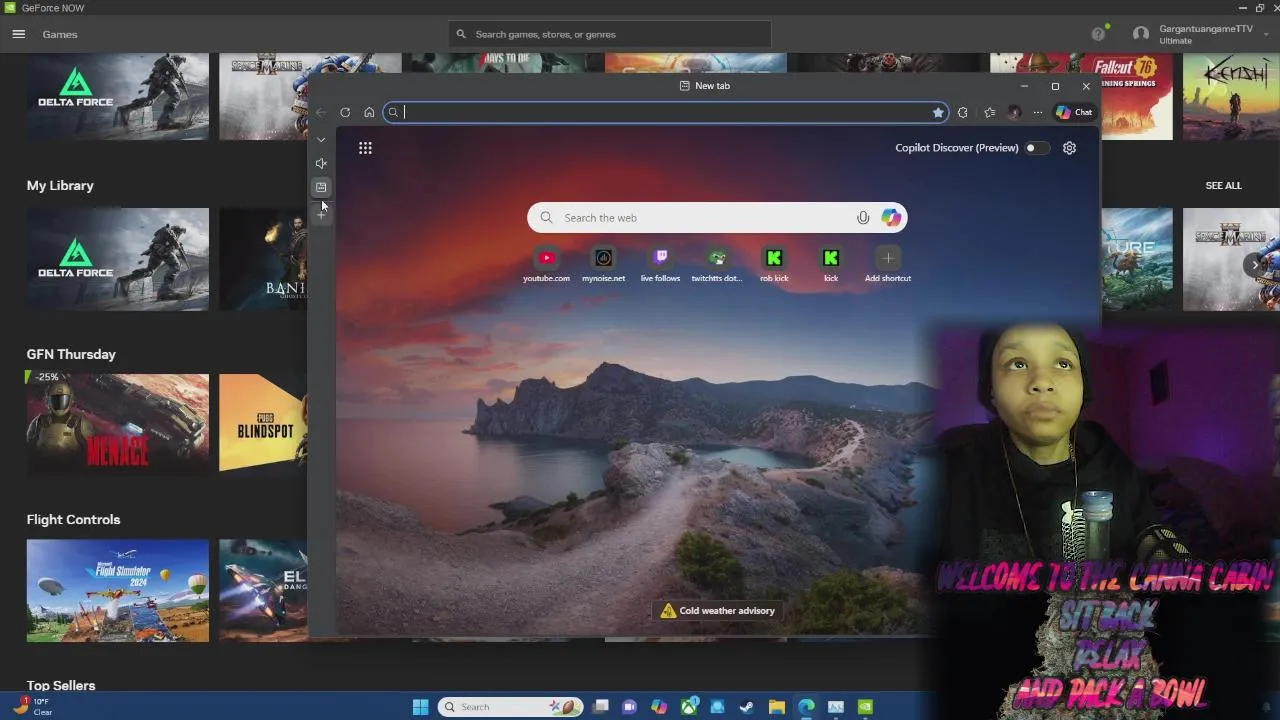Viewport: 1280px width, 720px height.
Task: Click the Search the web box
Action: point(717,218)
